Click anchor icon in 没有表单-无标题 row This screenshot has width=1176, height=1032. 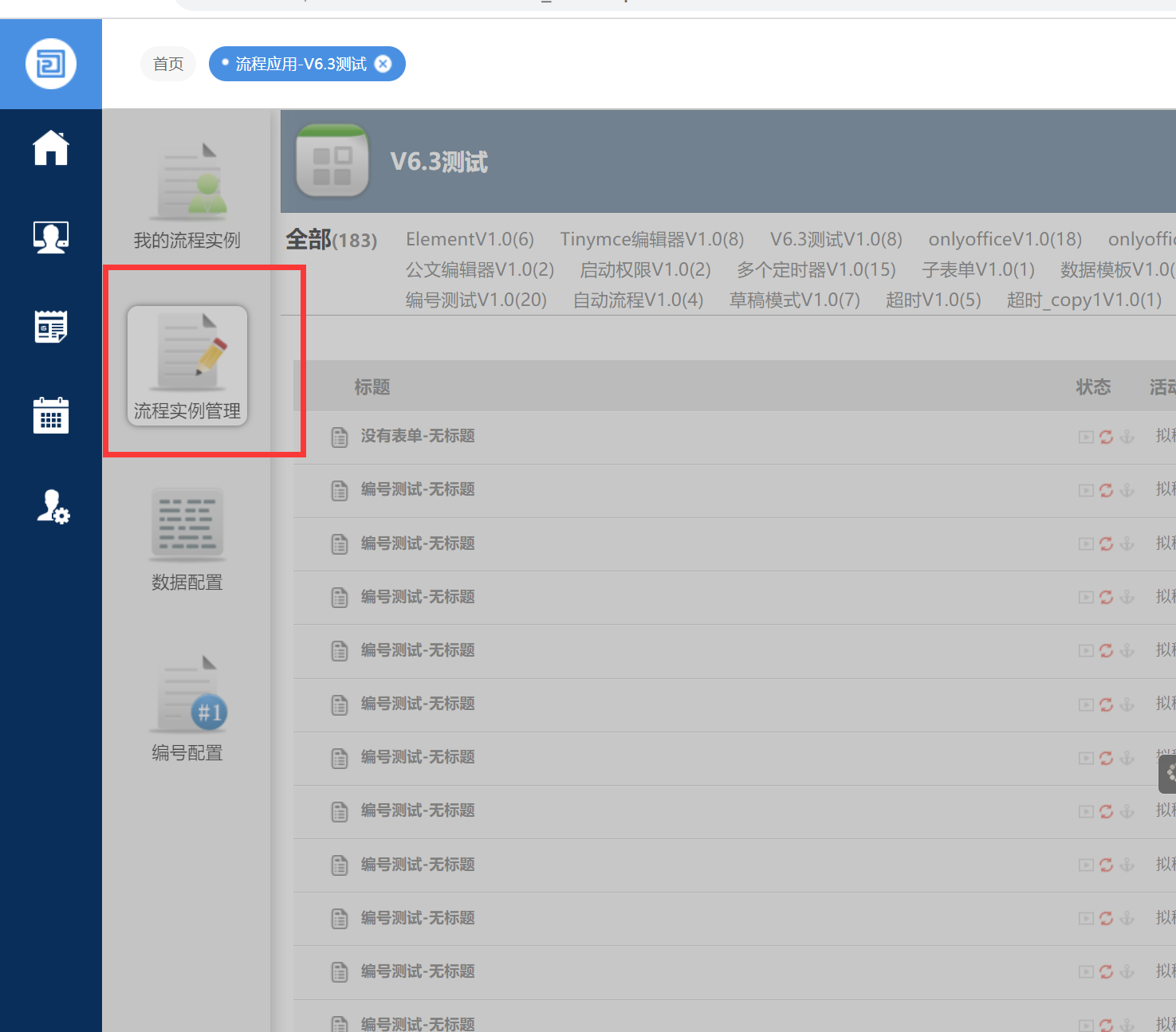point(1127,437)
